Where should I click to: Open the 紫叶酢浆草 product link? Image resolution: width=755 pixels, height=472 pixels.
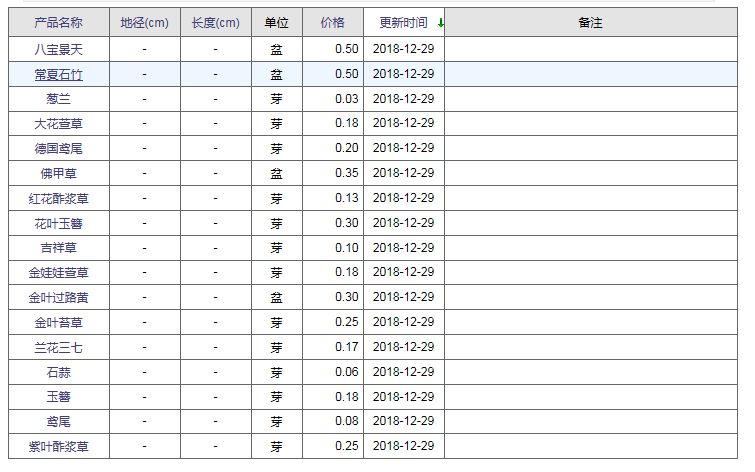click(58, 447)
